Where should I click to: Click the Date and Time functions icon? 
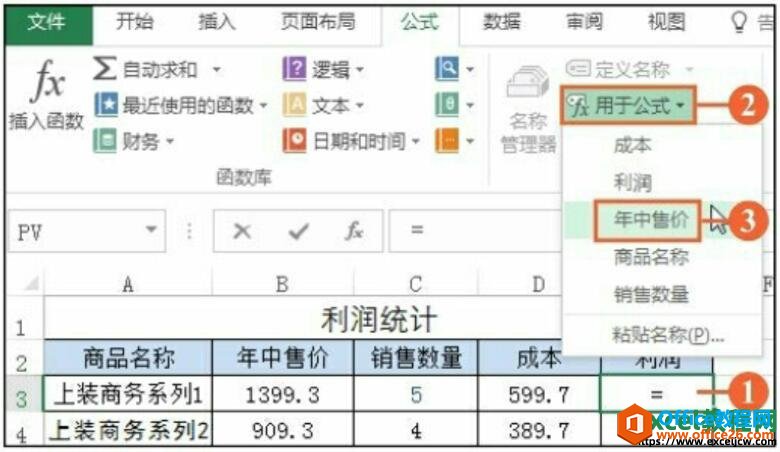(294, 141)
